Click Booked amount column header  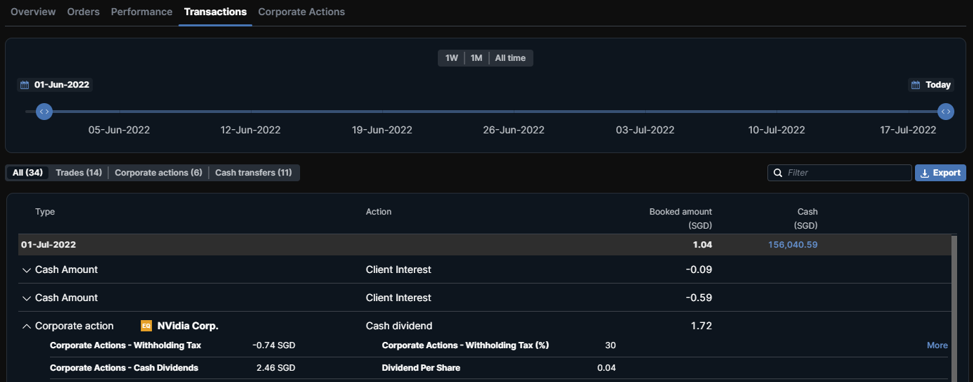[x=681, y=218]
